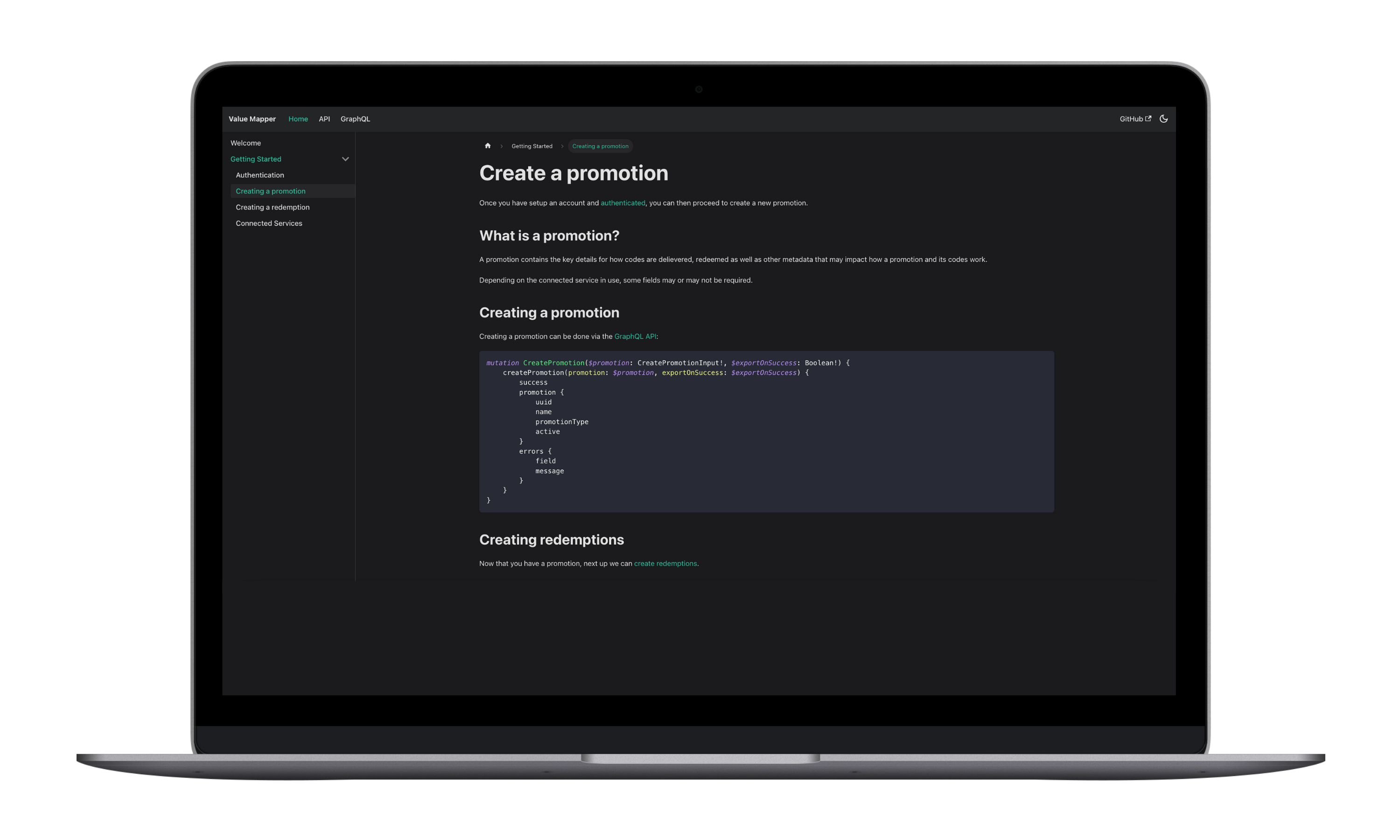Toggle dark mode using the moon icon

pyautogui.click(x=1164, y=119)
